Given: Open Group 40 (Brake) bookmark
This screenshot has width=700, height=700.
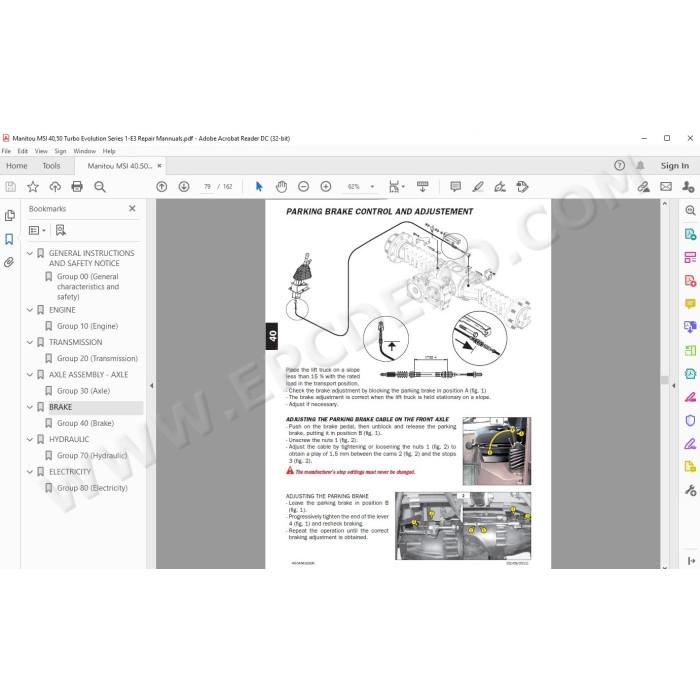Looking at the screenshot, I should tap(85, 423).
